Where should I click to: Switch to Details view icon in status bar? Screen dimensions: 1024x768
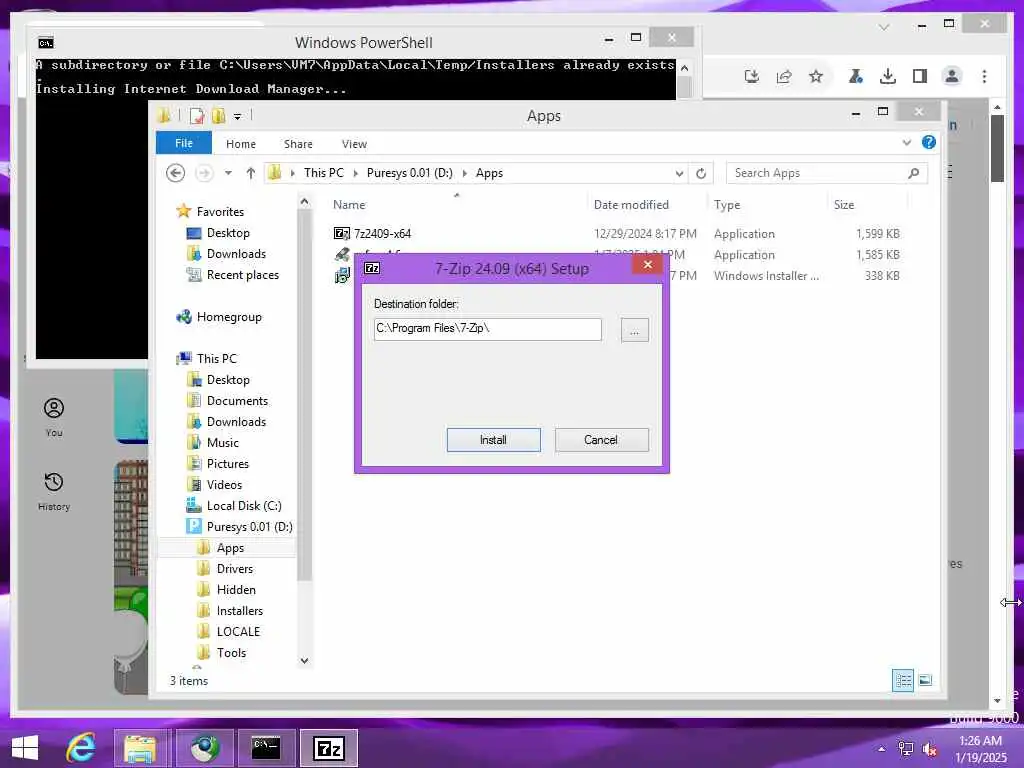[903, 680]
